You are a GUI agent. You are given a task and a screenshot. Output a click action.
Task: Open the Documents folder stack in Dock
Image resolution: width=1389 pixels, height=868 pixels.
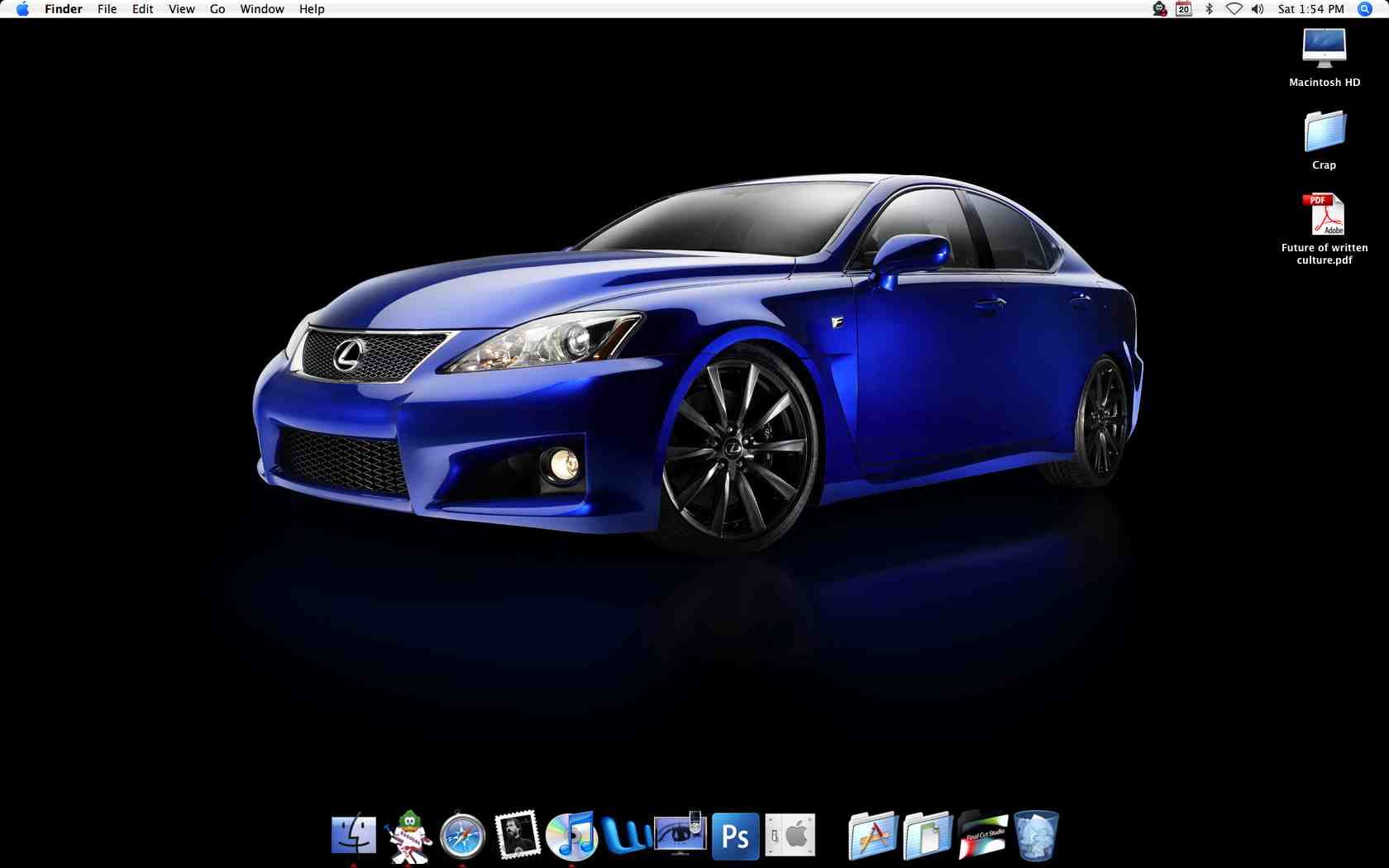(927, 837)
